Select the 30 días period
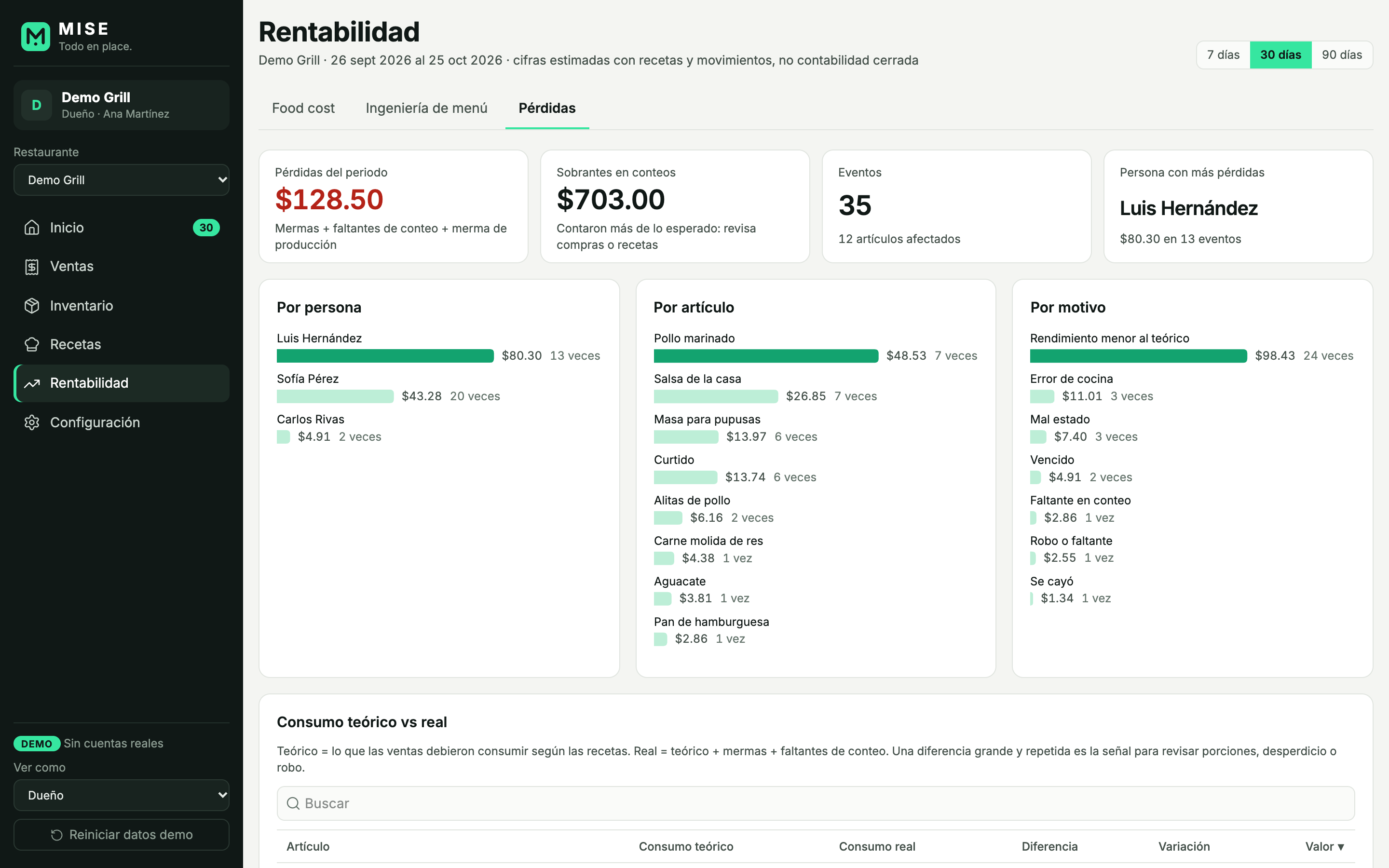 [x=1280, y=55]
